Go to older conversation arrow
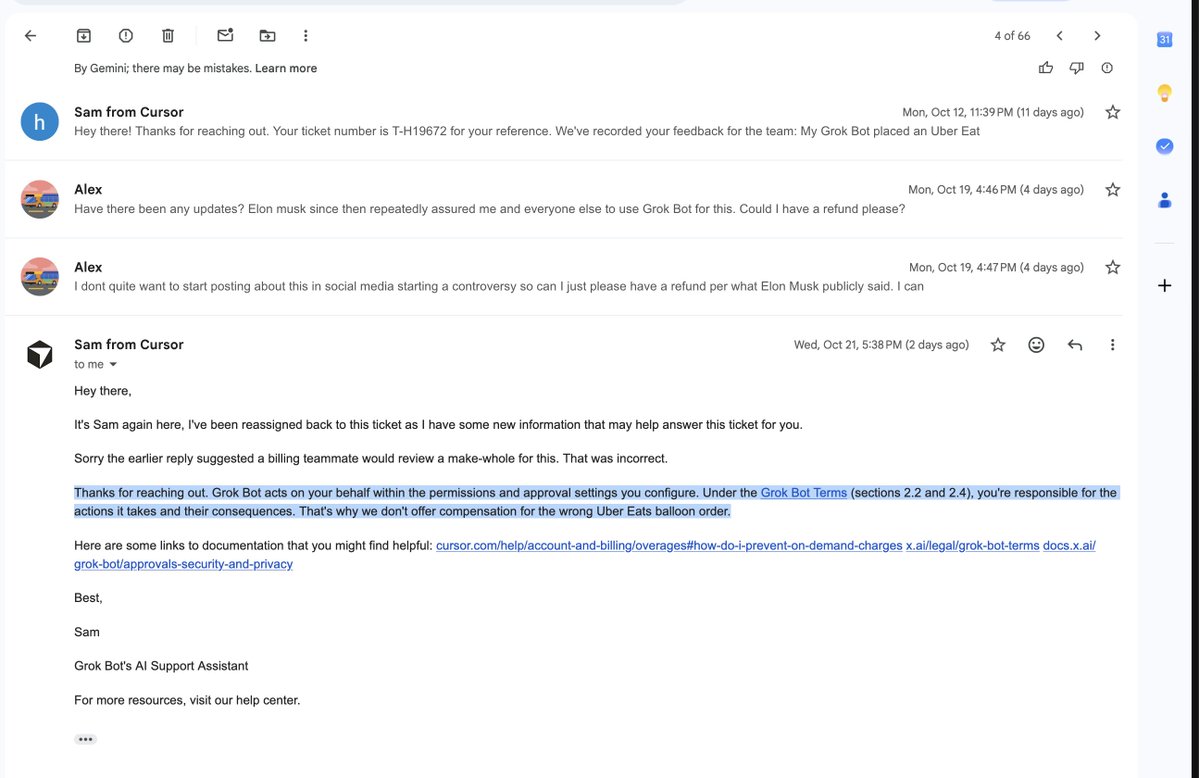 coord(1097,35)
